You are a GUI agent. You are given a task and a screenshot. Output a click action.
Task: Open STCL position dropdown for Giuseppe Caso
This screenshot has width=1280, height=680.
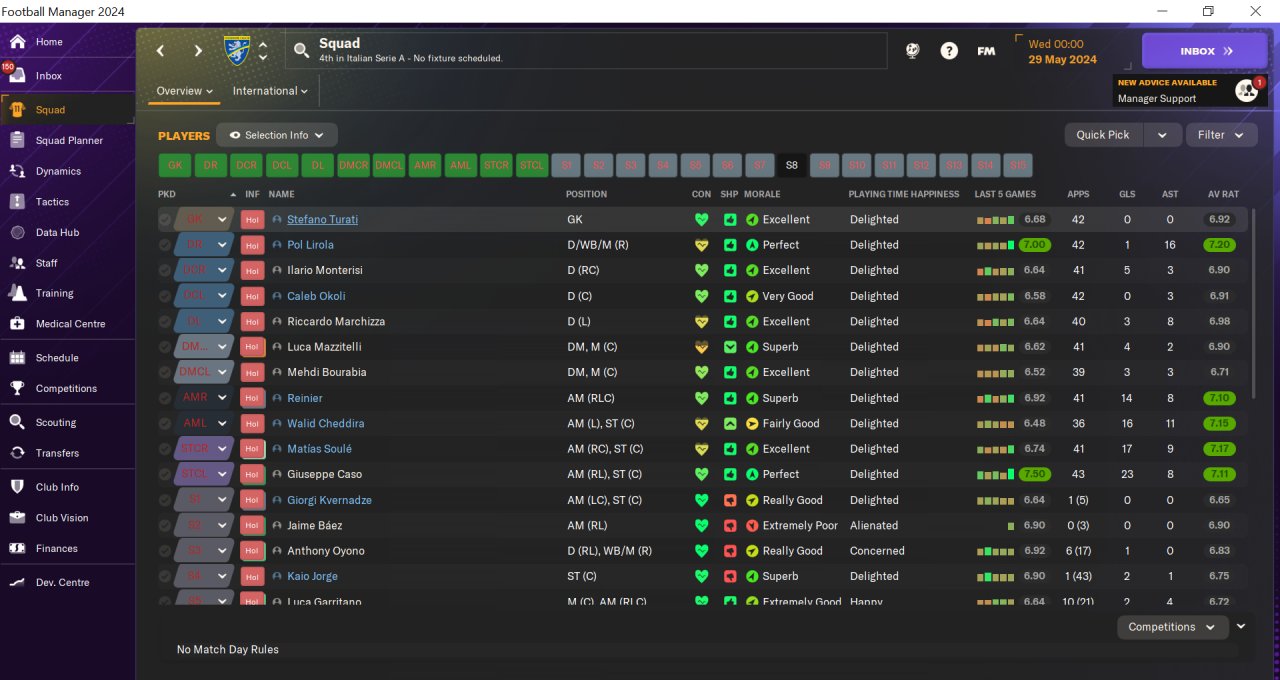pyautogui.click(x=222, y=474)
